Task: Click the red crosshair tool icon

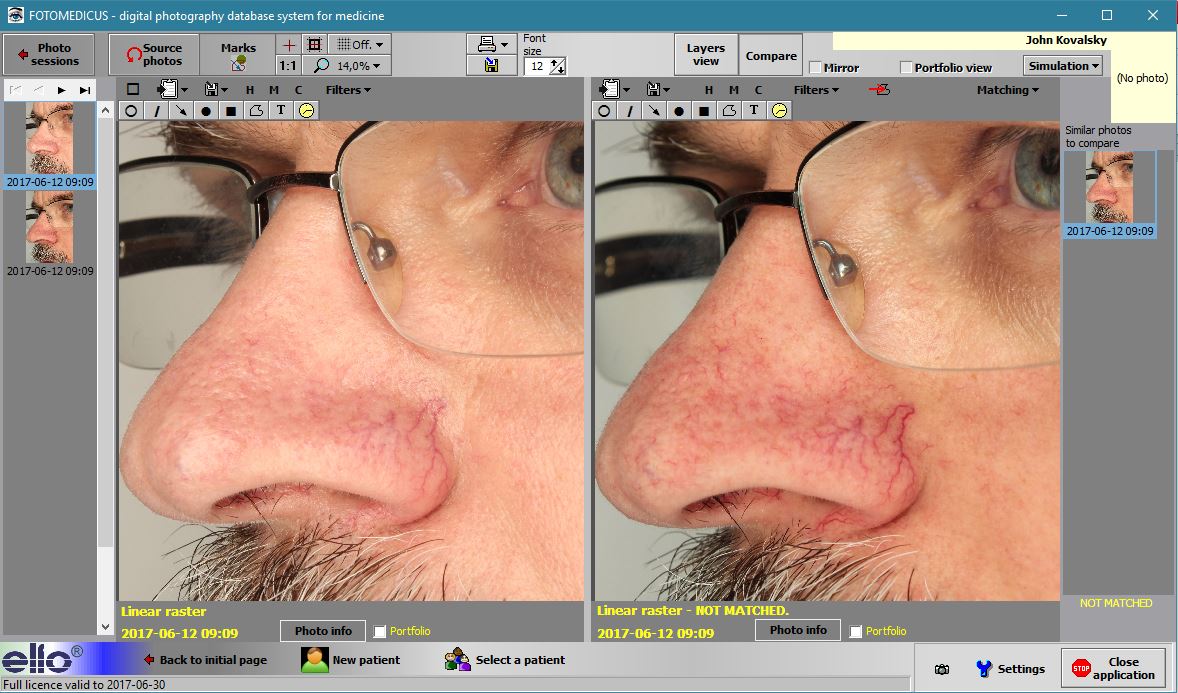Action: coord(288,45)
